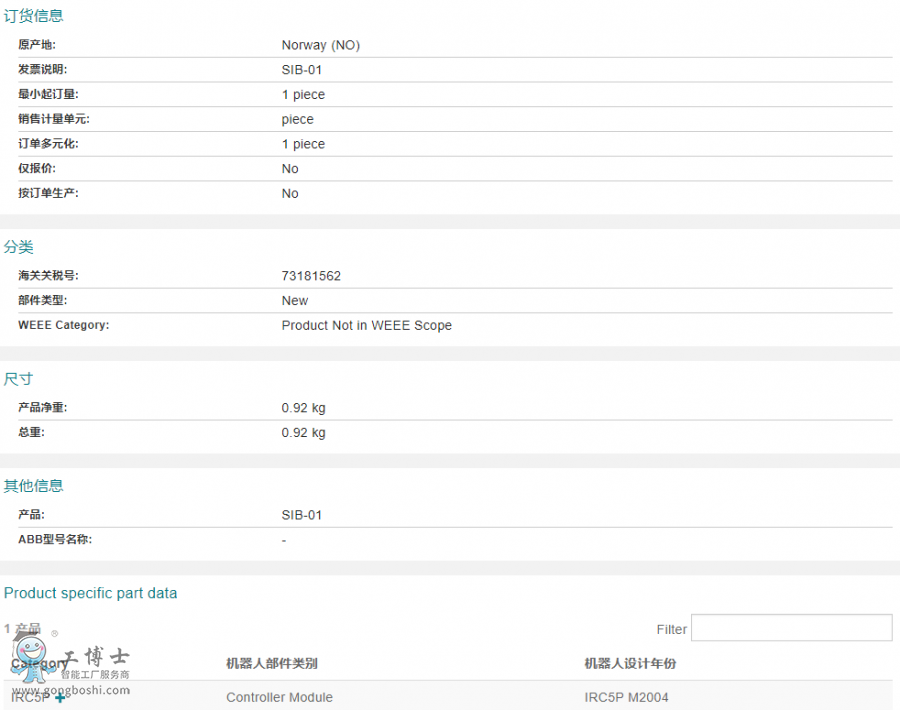900x710 pixels.
Task: Select the customs tariff number 73181562
Action: (311, 276)
